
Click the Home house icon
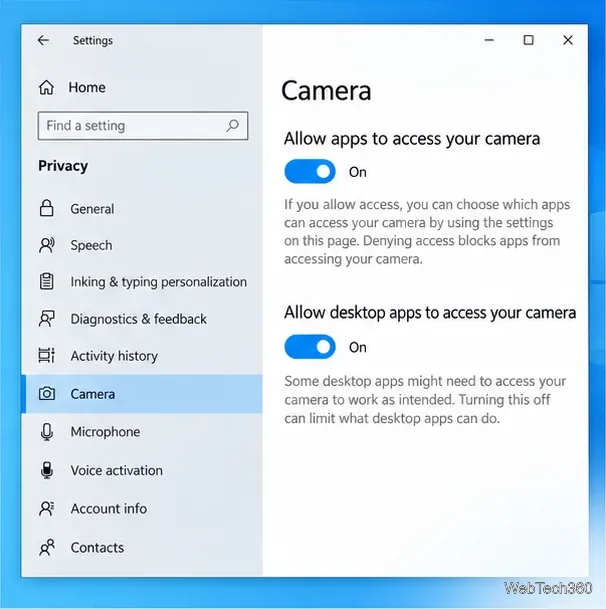point(46,87)
